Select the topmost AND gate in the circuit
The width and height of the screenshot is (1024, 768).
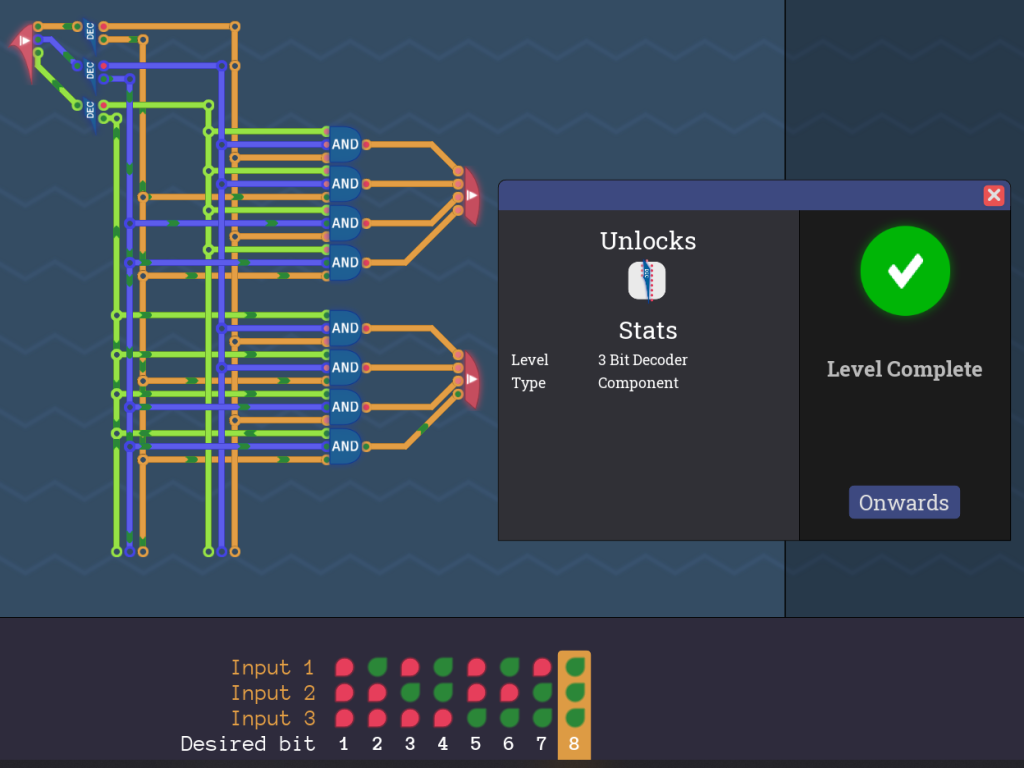pyautogui.click(x=345, y=144)
